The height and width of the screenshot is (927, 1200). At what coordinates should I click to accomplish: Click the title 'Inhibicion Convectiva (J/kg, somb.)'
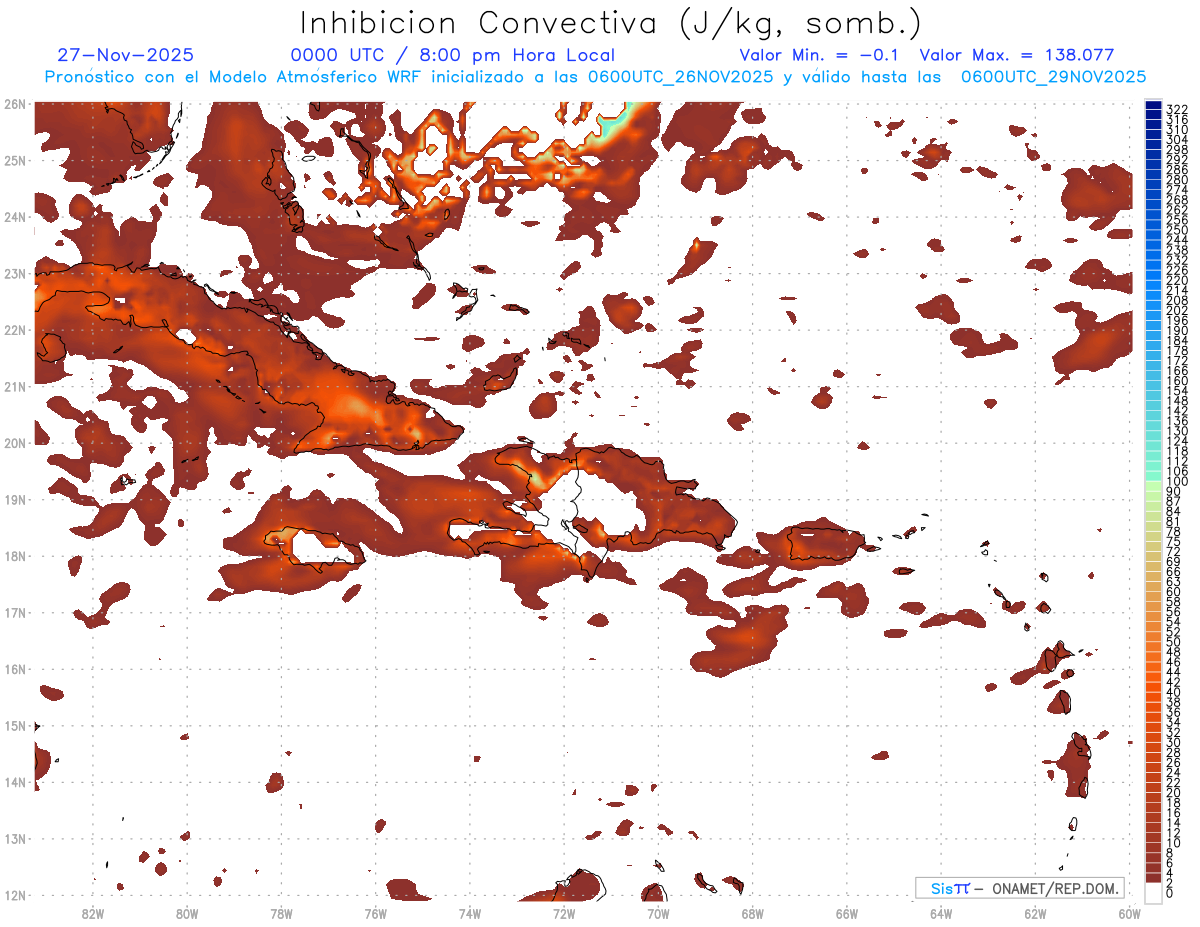[611, 23]
